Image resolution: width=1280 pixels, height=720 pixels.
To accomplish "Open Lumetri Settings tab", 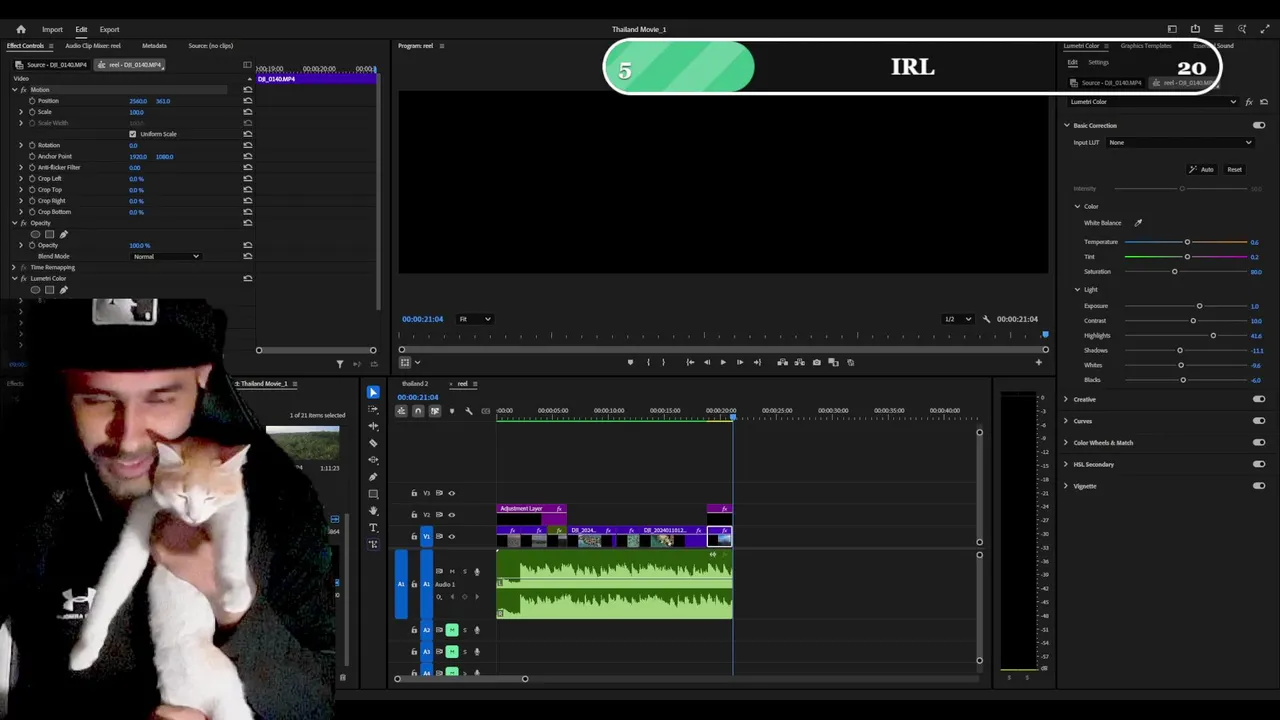I will click(x=1098, y=62).
